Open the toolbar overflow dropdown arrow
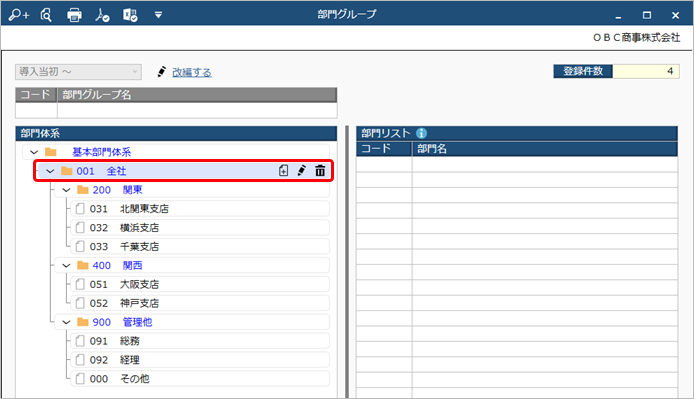The width and height of the screenshot is (694, 399). [x=158, y=15]
